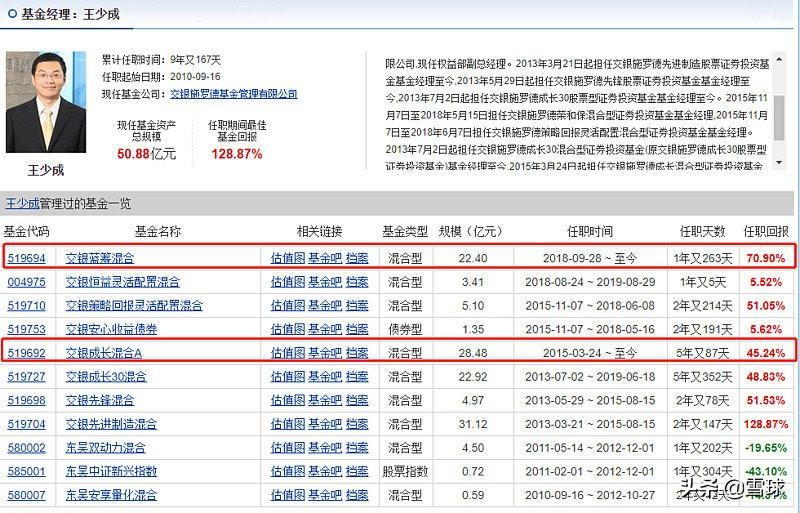Image resolution: width=800 pixels, height=513 pixels.
Task: Open fund code 585001
Action: 27,471
